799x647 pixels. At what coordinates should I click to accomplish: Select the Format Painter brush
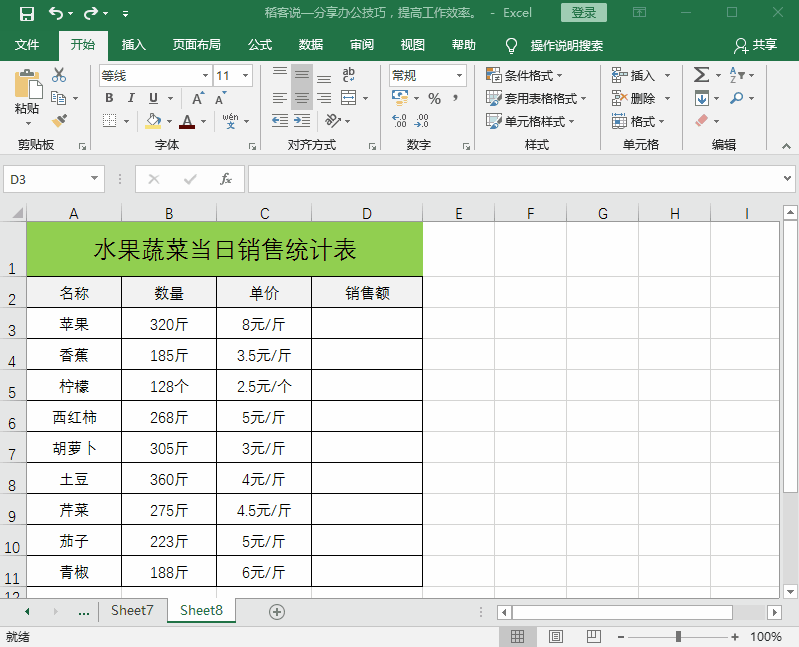(x=59, y=120)
